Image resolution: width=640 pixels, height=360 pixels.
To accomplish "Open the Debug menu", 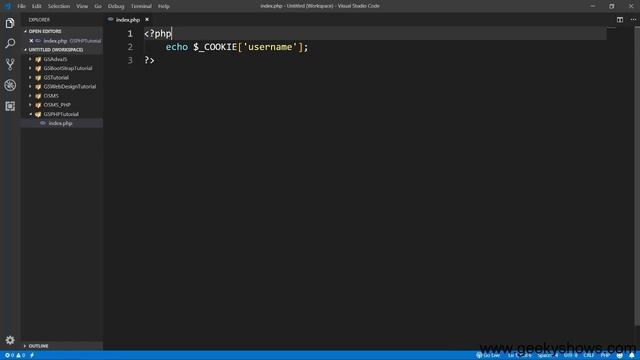I will (116, 6).
